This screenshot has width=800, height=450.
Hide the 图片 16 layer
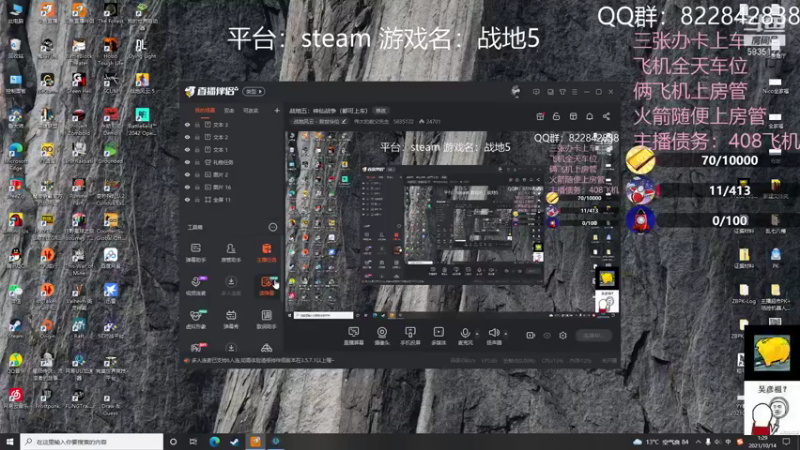[187, 187]
